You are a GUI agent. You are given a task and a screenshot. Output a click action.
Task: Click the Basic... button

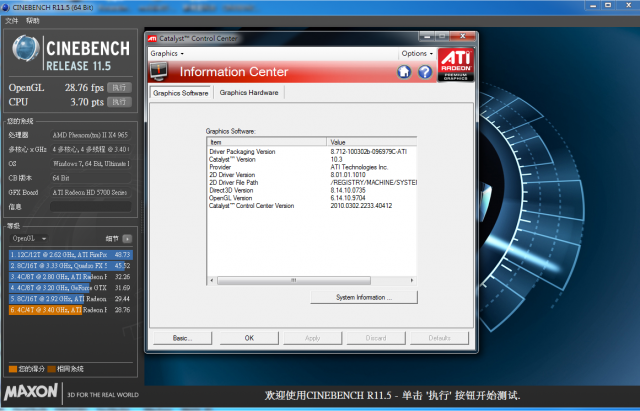pyautogui.click(x=182, y=338)
